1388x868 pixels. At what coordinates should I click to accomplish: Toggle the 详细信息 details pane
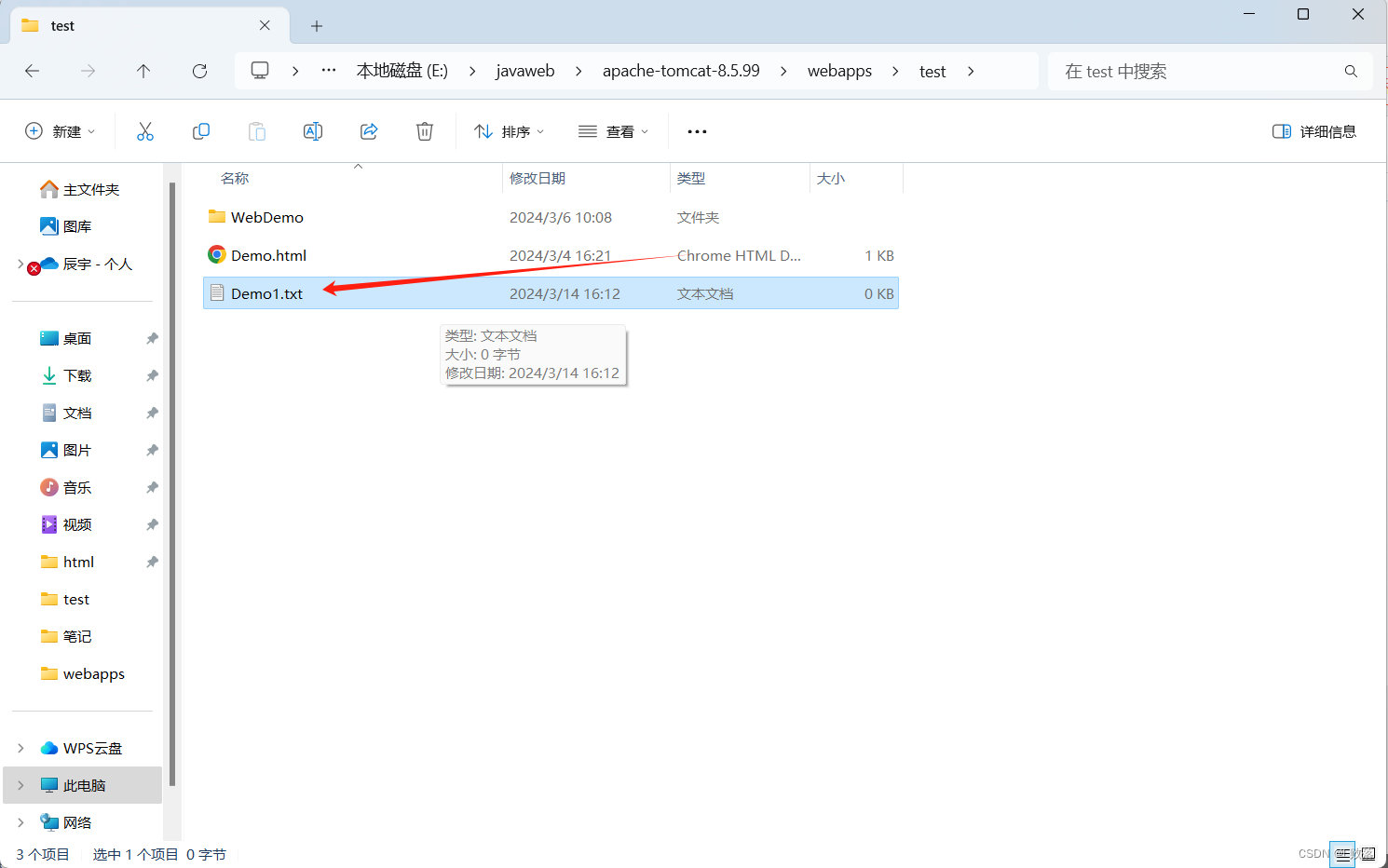click(x=1314, y=131)
